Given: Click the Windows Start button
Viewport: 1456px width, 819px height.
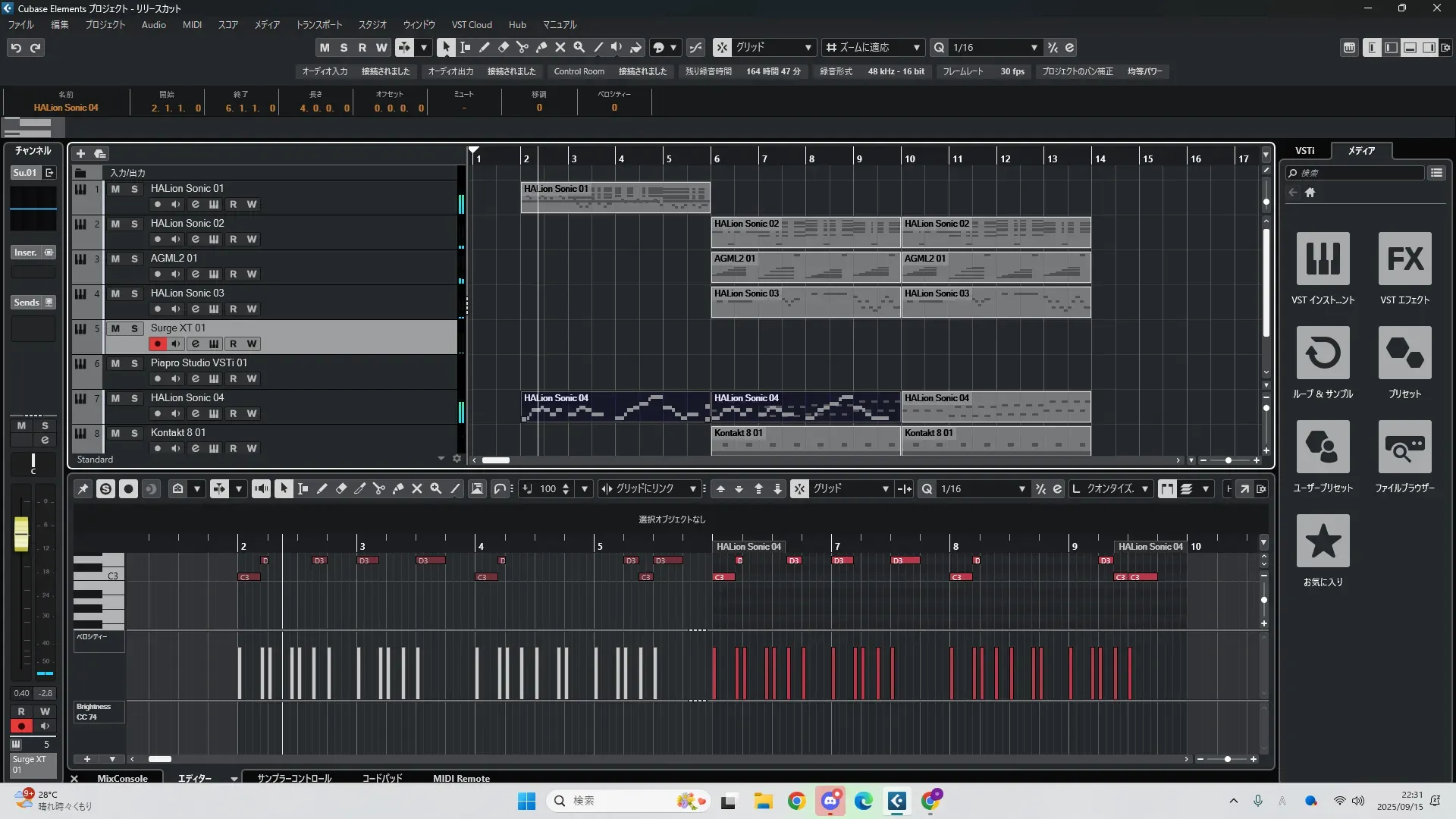Looking at the screenshot, I should tap(526, 801).
